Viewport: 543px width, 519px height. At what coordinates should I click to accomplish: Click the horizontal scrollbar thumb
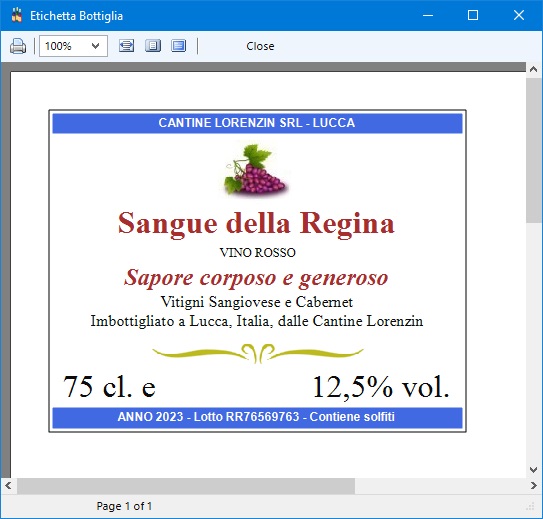coord(186,486)
